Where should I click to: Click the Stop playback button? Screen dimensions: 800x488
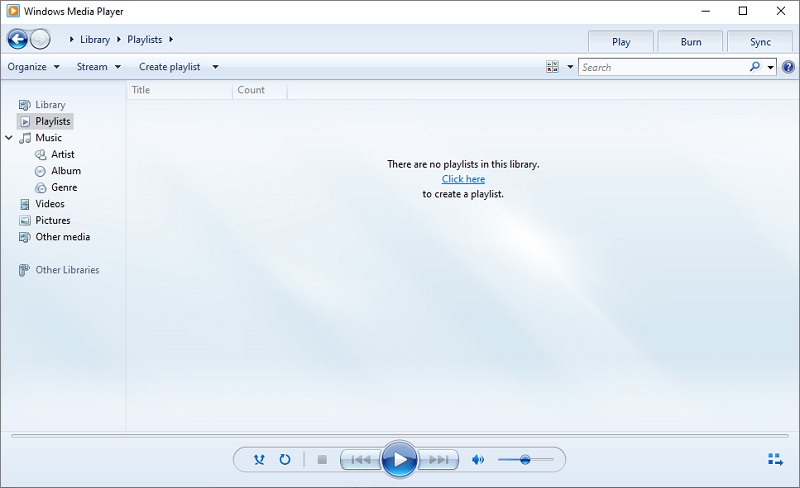click(322, 460)
